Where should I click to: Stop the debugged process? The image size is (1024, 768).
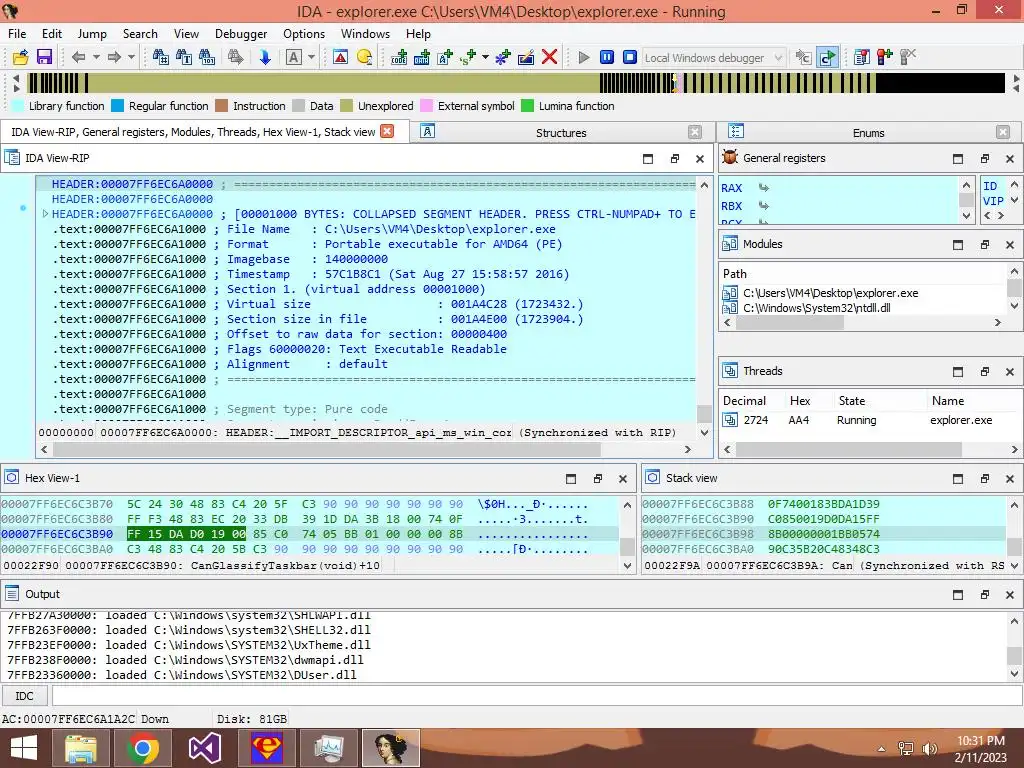[630, 57]
